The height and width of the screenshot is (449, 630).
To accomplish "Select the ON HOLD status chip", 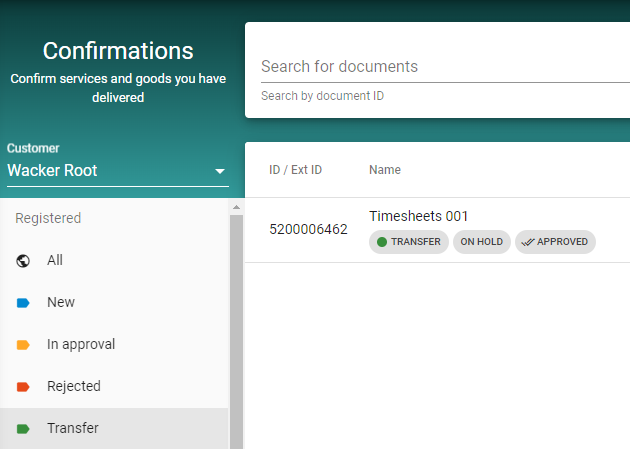I will pyautogui.click(x=482, y=242).
